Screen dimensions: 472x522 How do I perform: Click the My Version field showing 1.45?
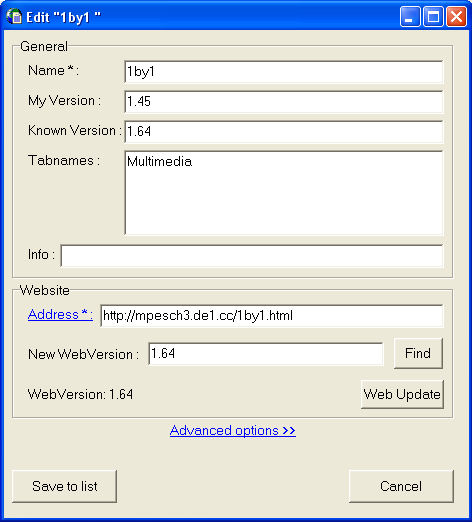pyautogui.click(x=284, y=102)
